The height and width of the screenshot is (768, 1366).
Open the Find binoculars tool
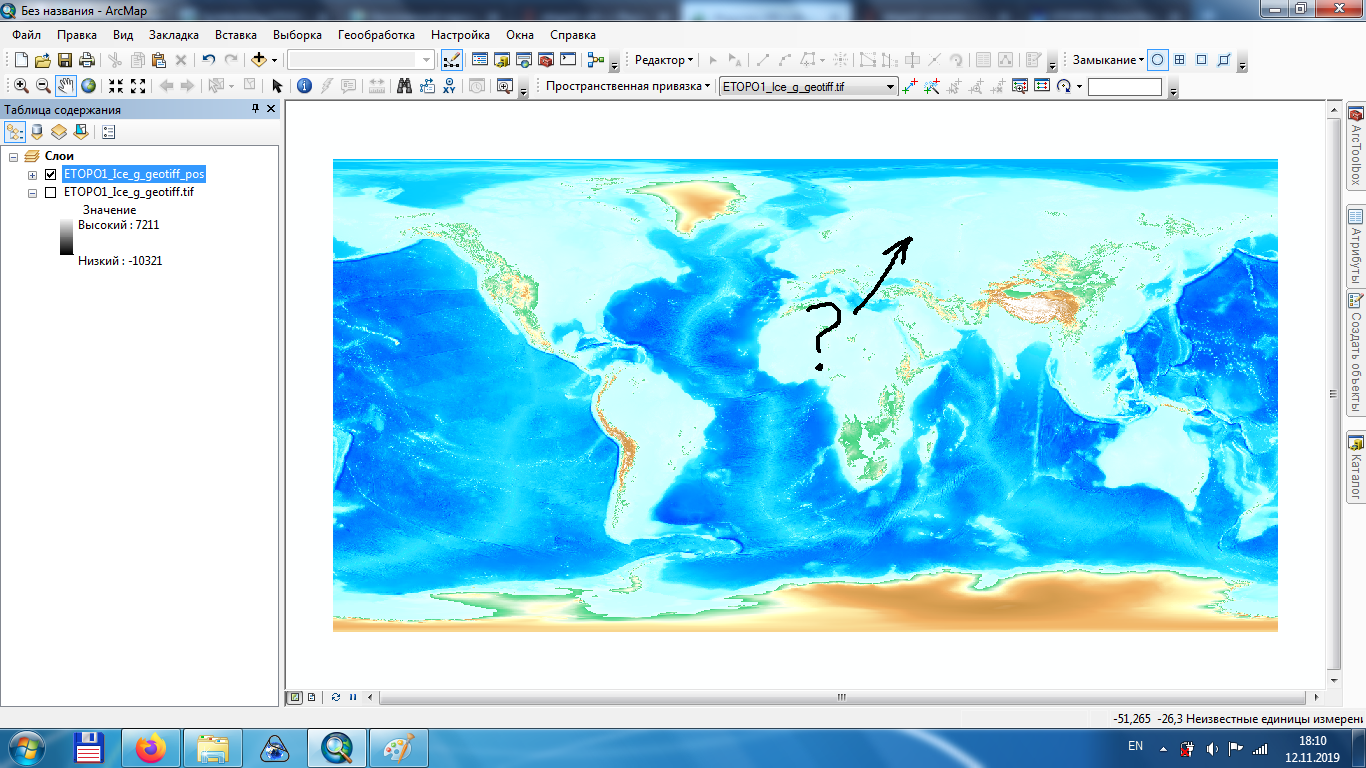click(404, 86)
